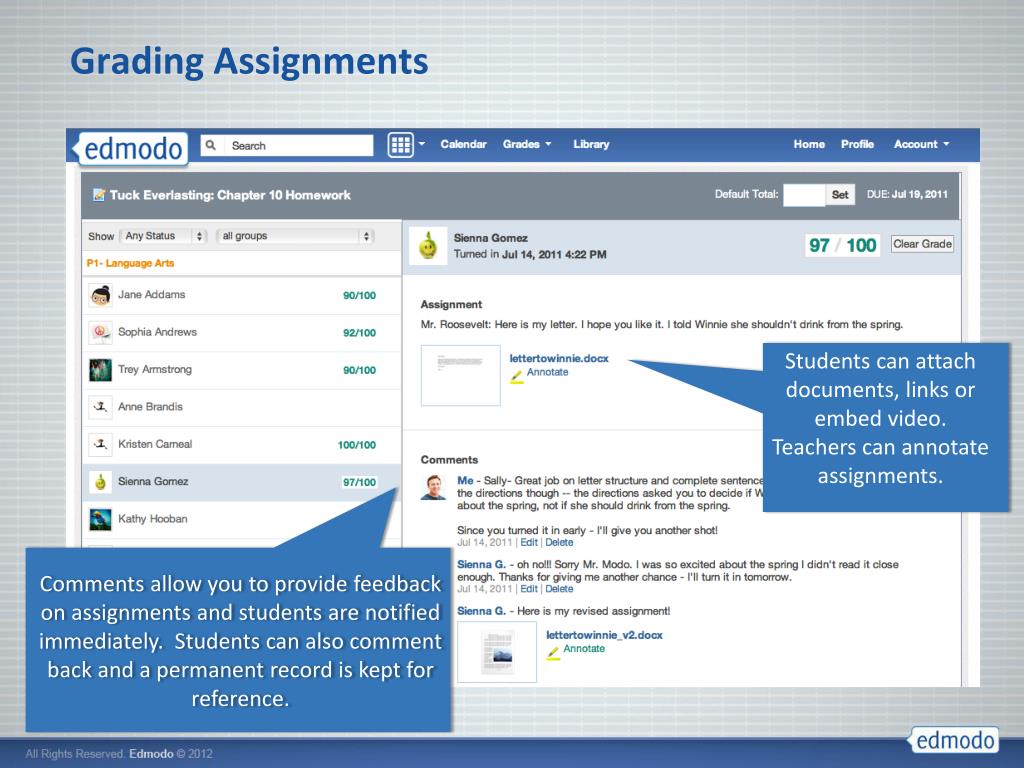This screenshot has height=768, width=1024.
Task: Select Trey Armstrong student row
Action: [242, 370]
